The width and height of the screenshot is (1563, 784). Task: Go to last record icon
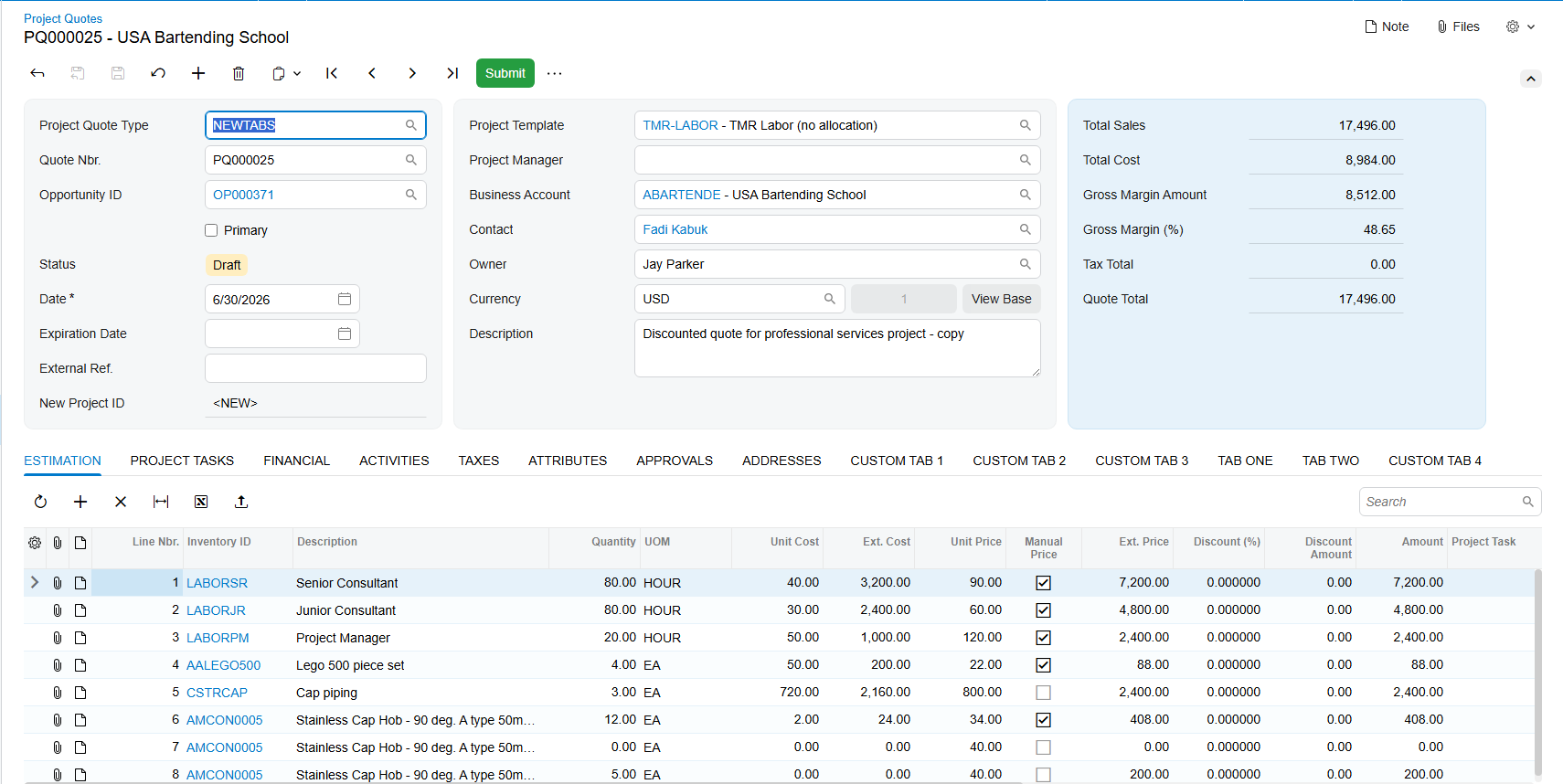coord(452,73)
